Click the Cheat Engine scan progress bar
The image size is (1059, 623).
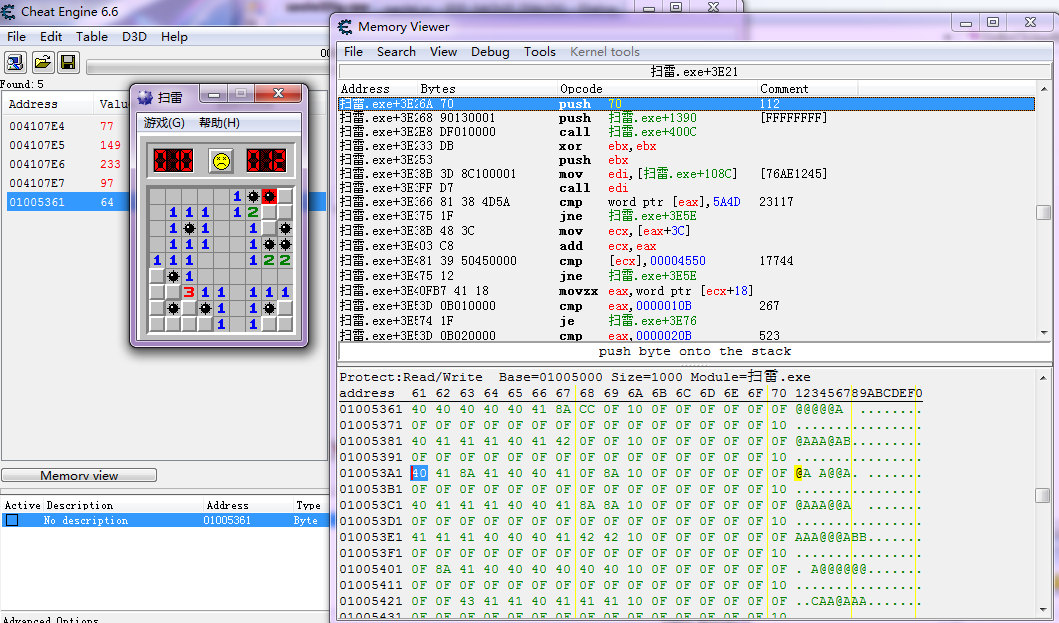(x=207, y=67)
